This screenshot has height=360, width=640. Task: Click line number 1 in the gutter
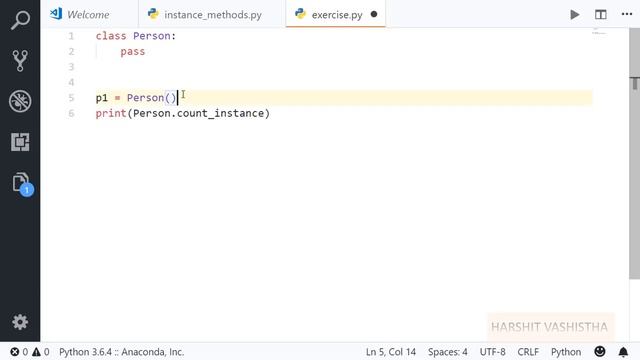pos(71,36)
